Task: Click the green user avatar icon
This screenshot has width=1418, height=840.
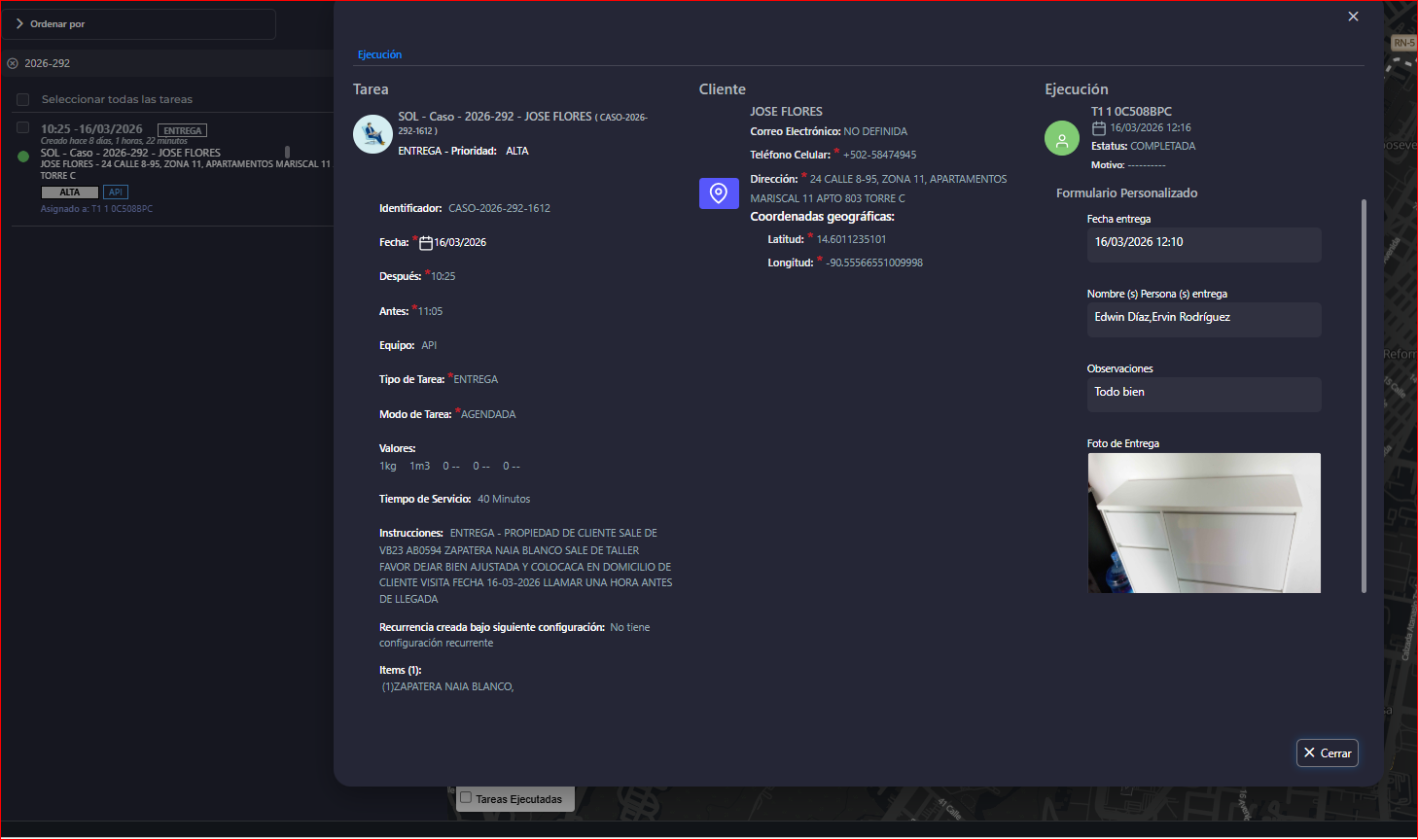Action: point(1062,138)
